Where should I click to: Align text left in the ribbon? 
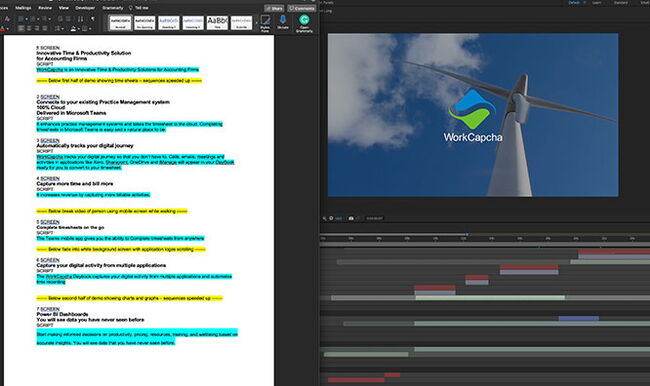(x=21, y=28)
